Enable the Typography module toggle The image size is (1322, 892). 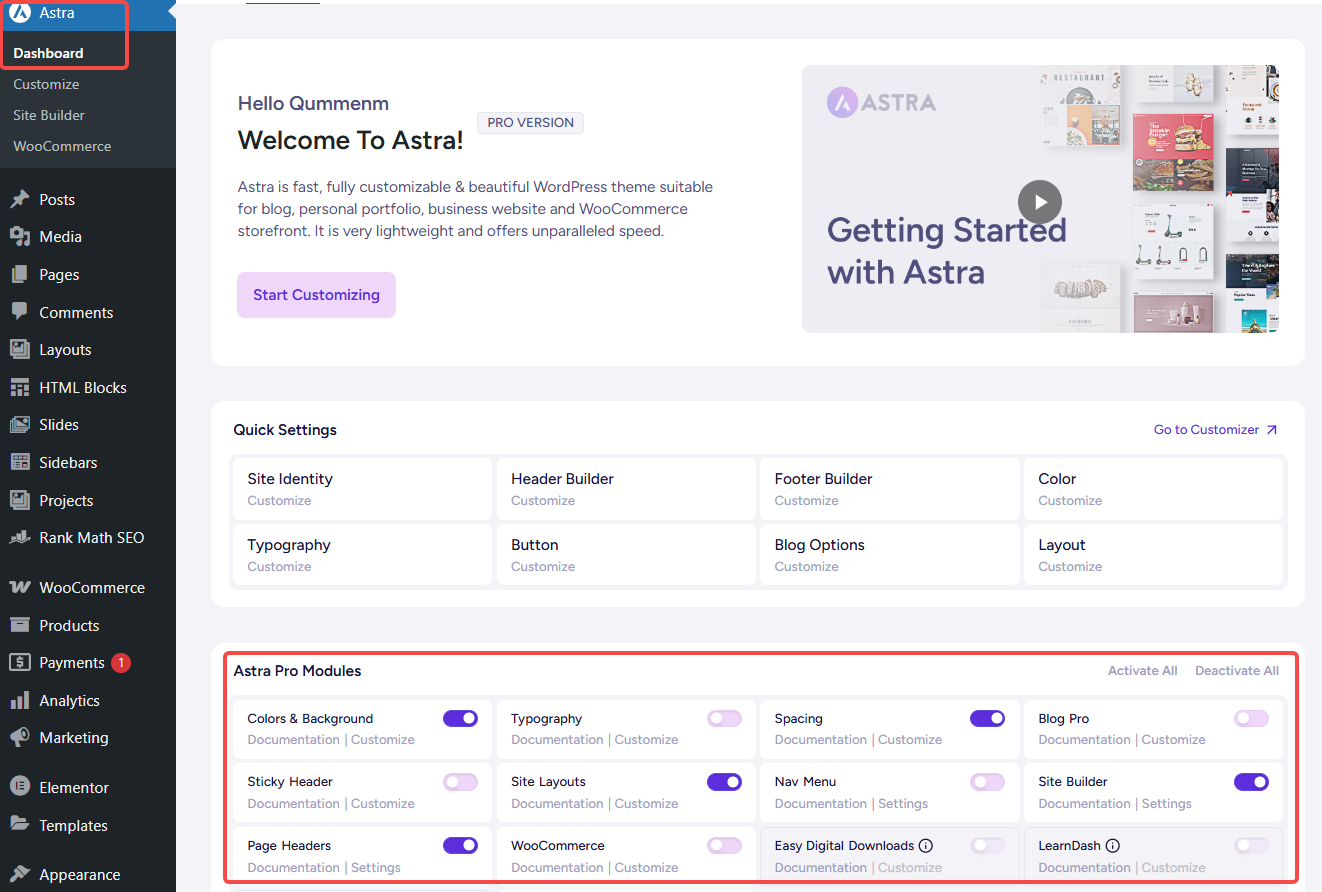click(x=724, y=718)
